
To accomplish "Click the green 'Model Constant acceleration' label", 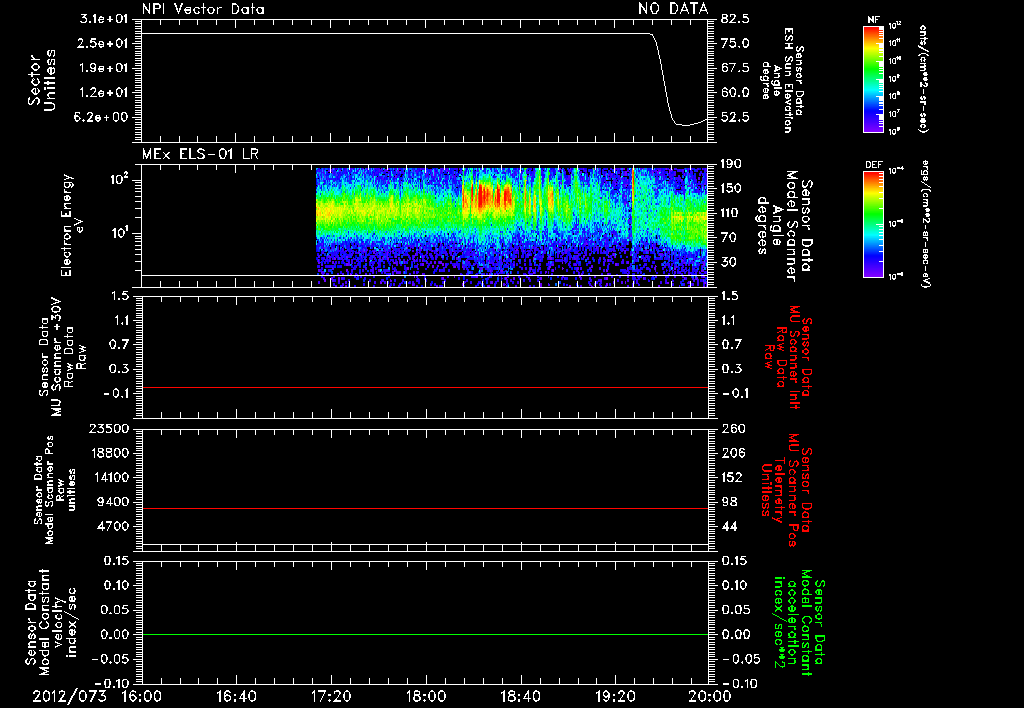I will (799, 622).
